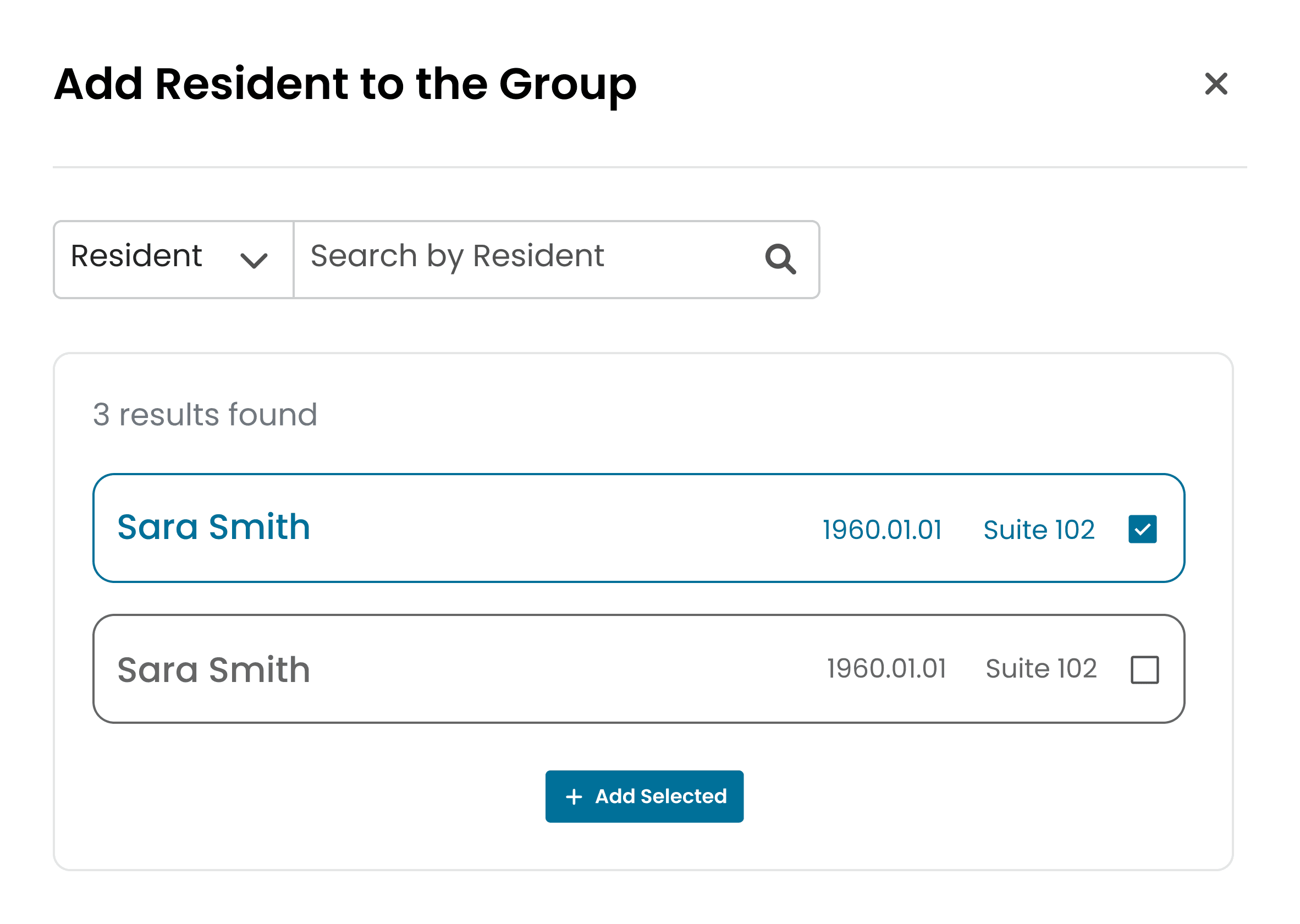Check the second Sara Smith checkbox

tap(1144, 670)
